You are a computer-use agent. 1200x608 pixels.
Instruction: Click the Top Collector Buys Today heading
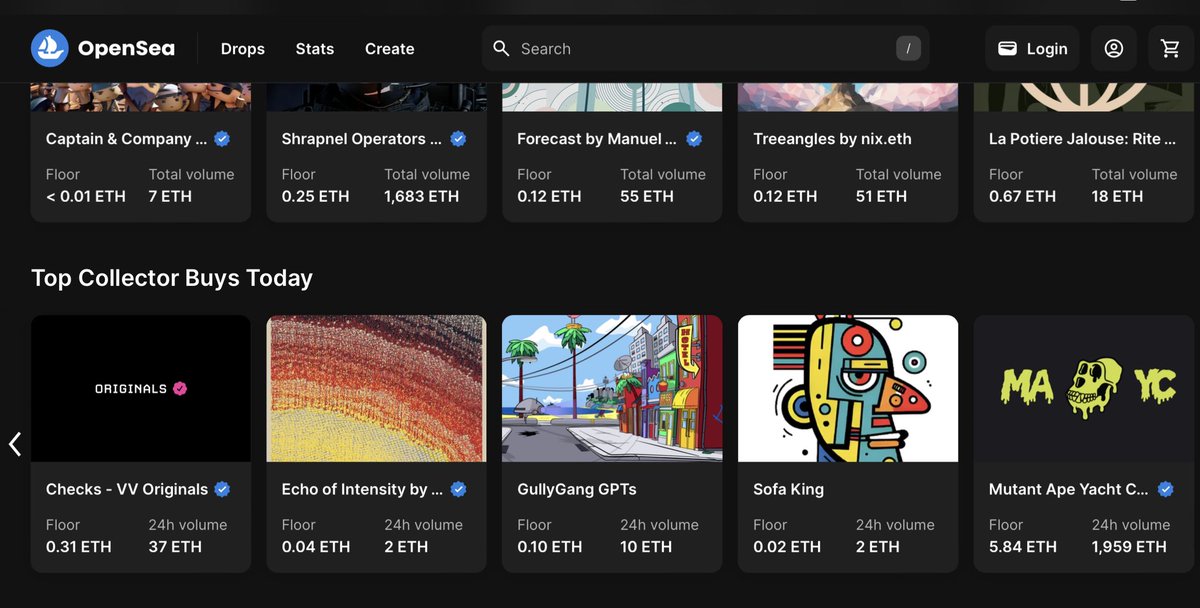pos(172,278)
